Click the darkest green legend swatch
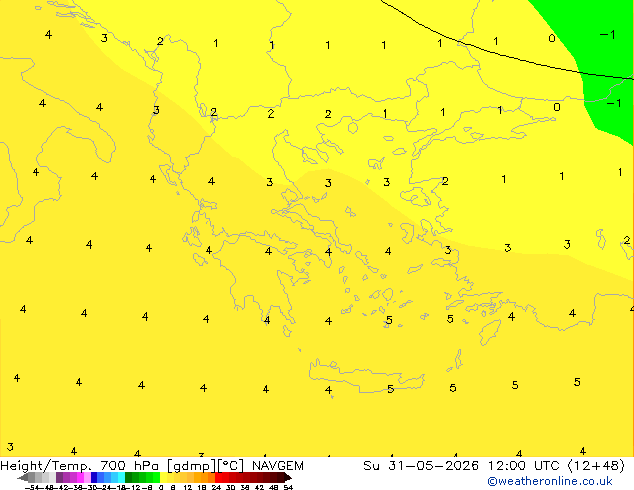Viewport: 634px width, 490px height. tap(128, 477)
